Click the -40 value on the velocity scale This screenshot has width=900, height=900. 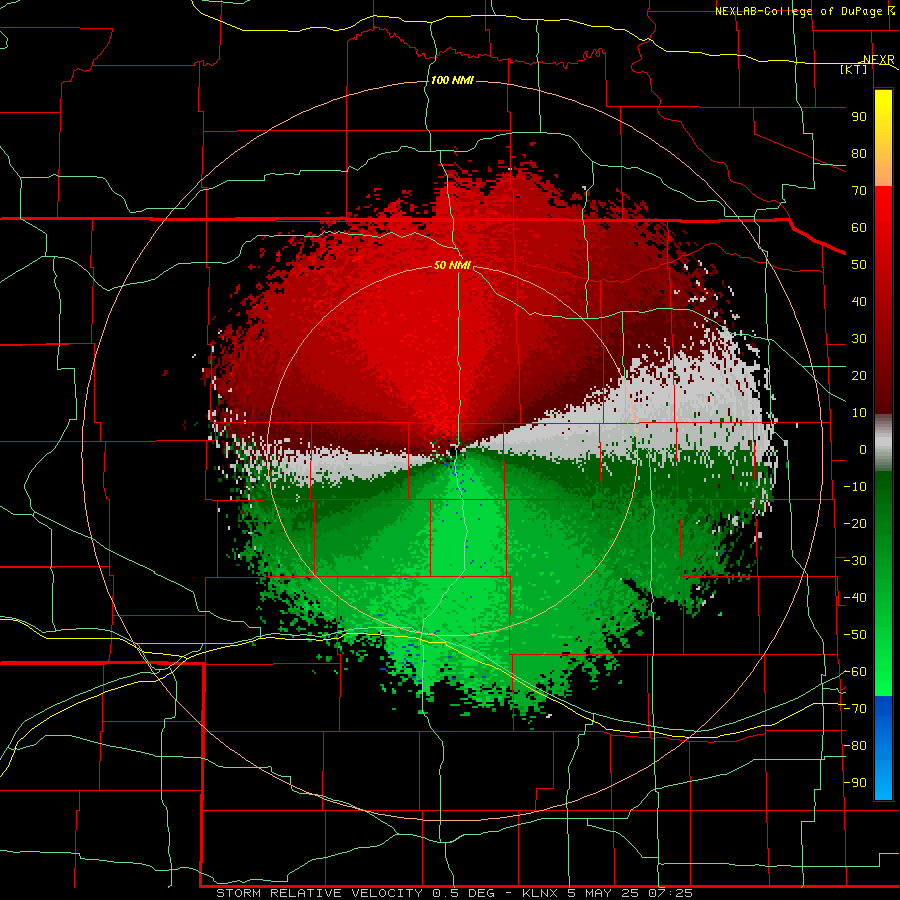click(x=855, y=598)
